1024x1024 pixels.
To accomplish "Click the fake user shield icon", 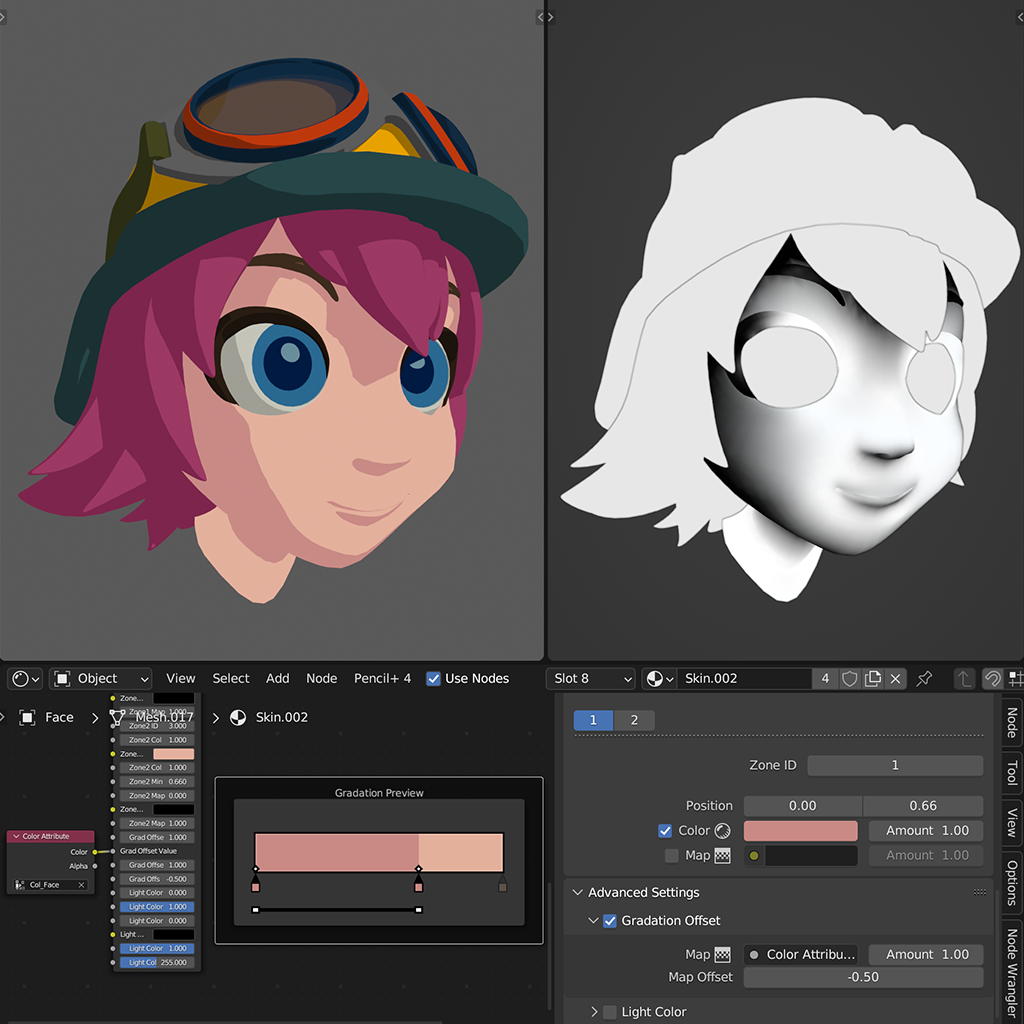I will [850, 678].
